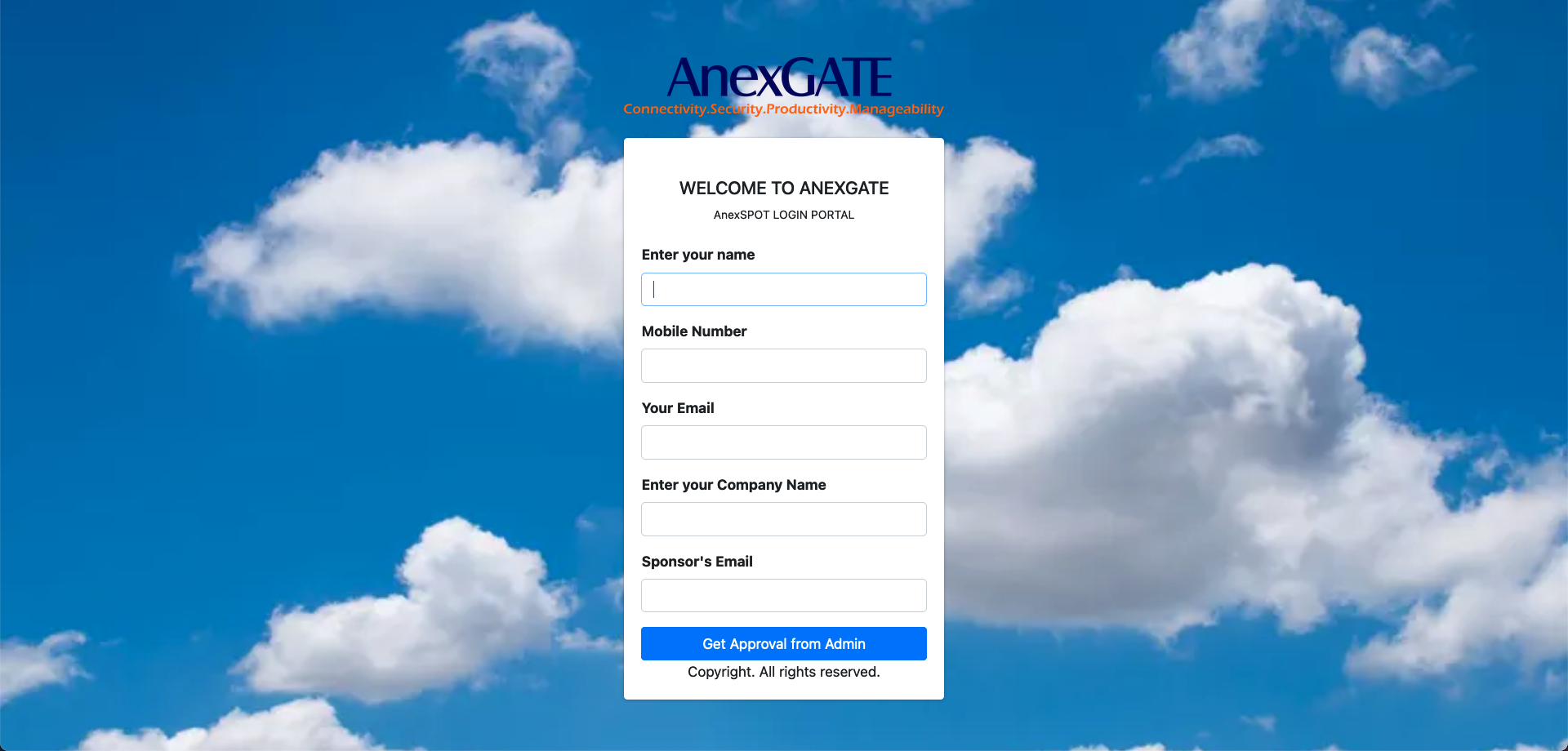Click the word Connectivity in the tagline

(665, 109)
